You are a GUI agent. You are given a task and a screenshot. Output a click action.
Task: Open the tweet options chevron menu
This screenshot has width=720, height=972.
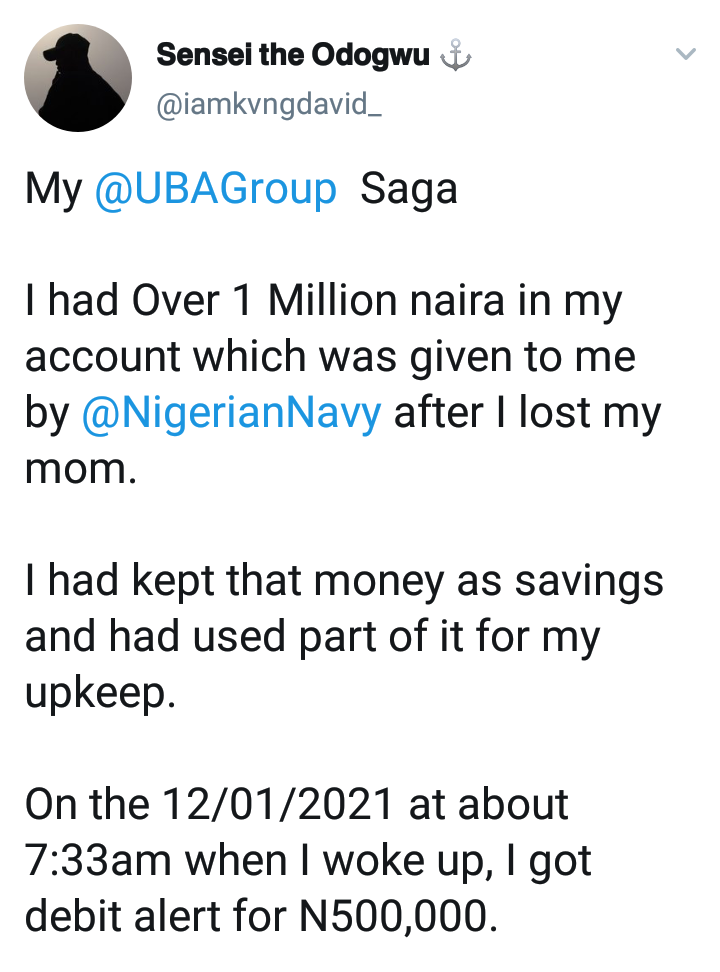[685, 55]
